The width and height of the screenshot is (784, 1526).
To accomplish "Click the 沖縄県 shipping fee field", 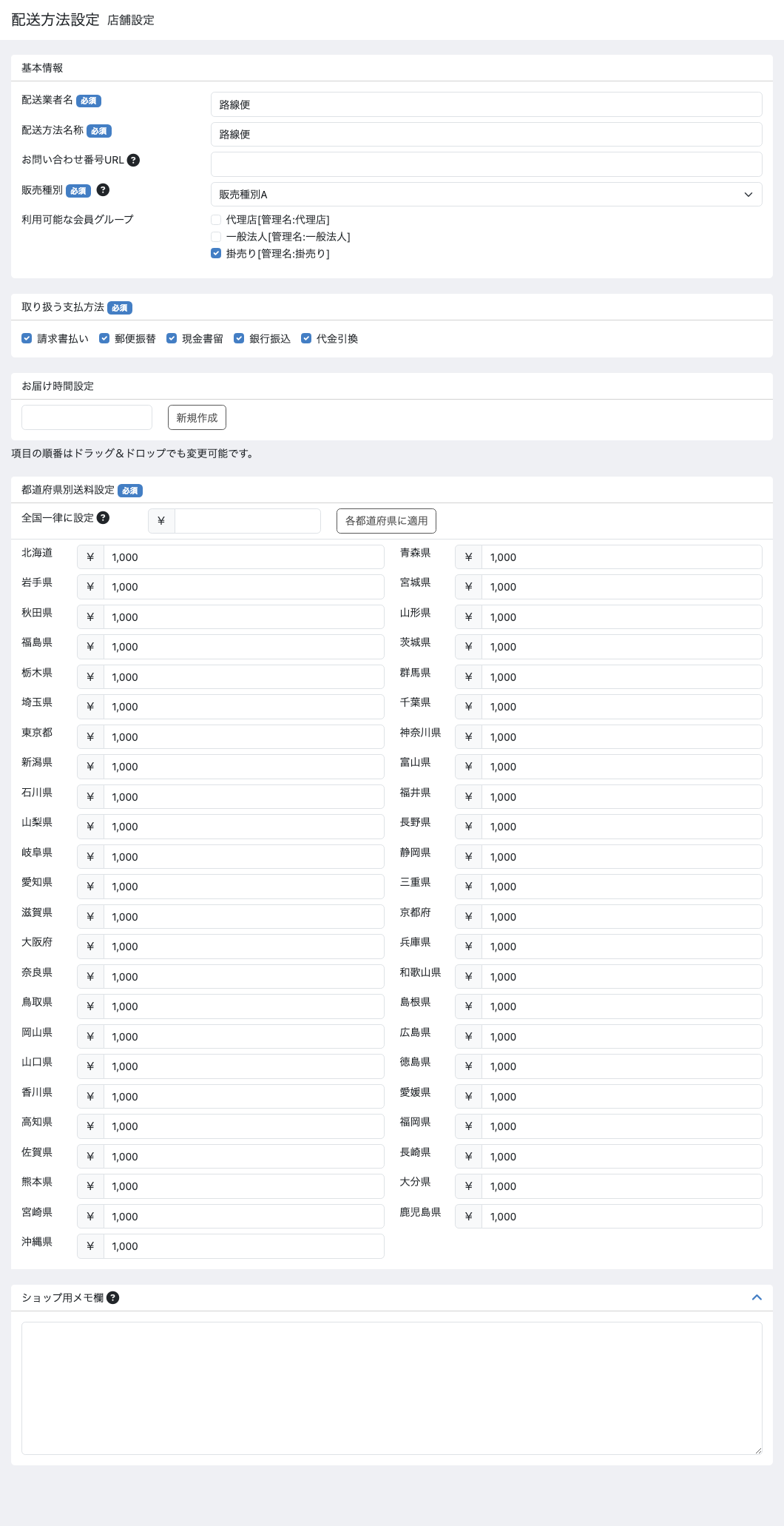I will point(243,1246).
